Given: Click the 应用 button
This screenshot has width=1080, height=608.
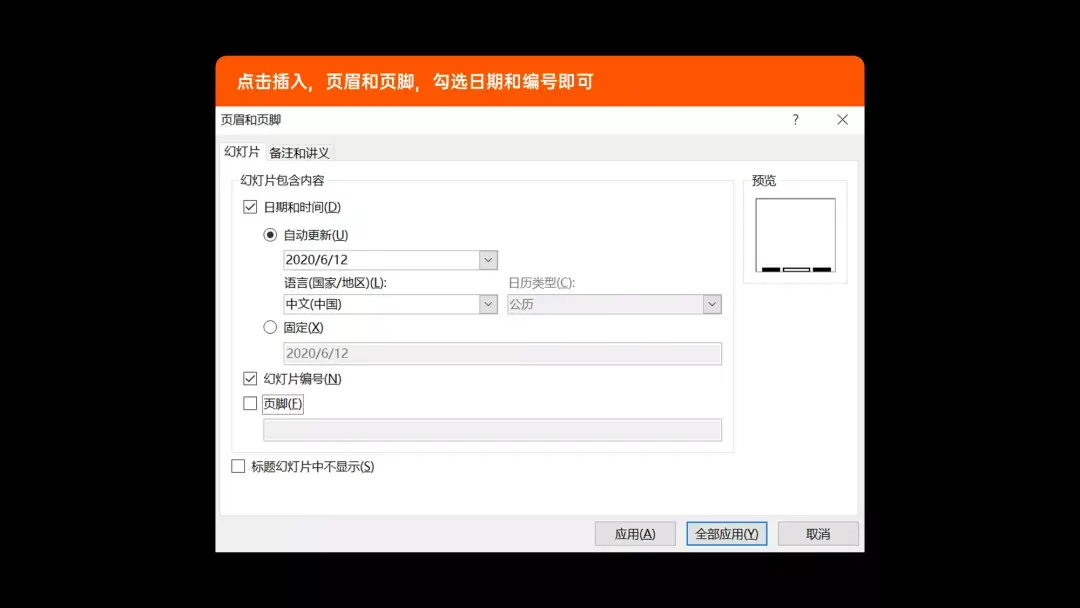Looking at the screenshot, I should click(x=635, y=534).
